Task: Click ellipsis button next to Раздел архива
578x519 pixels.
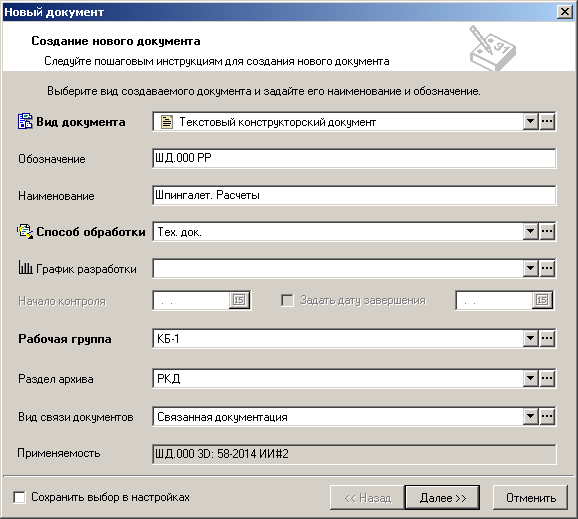Action: click(547, 378)
